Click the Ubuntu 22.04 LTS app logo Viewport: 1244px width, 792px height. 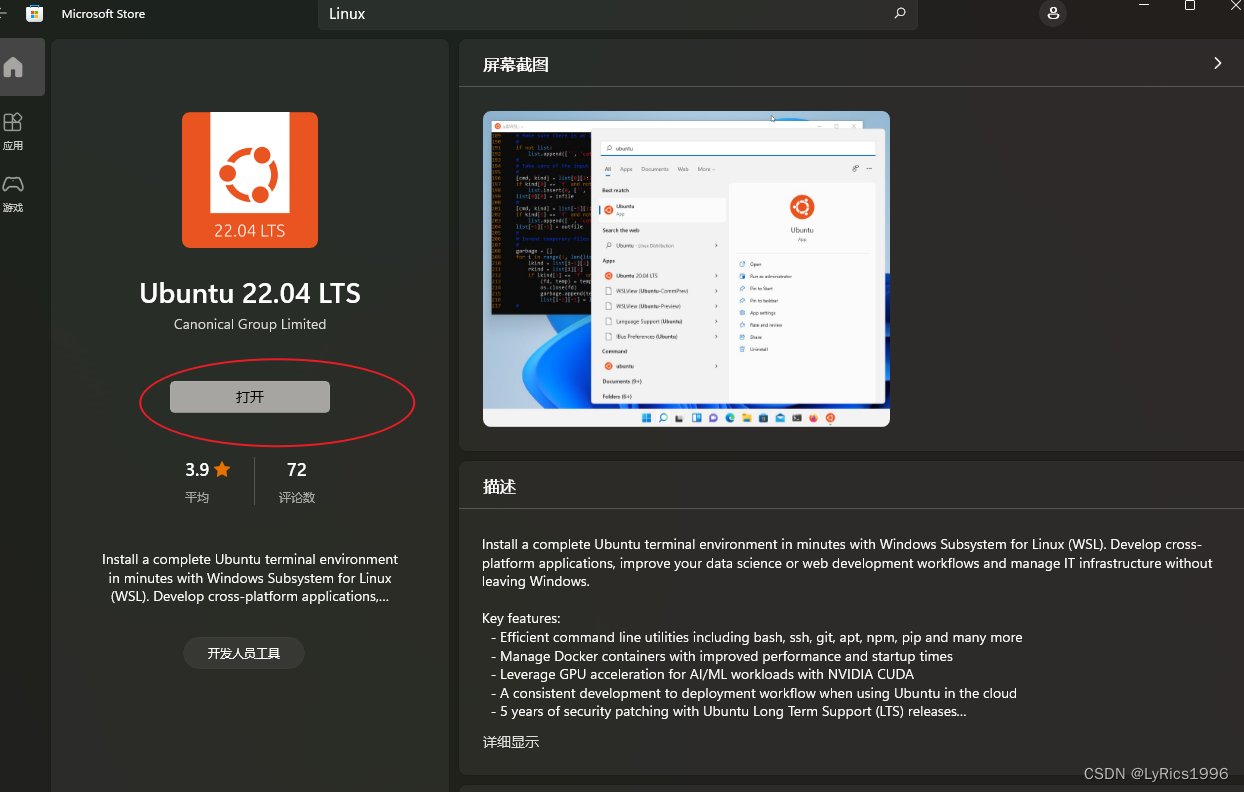(250, 179)
